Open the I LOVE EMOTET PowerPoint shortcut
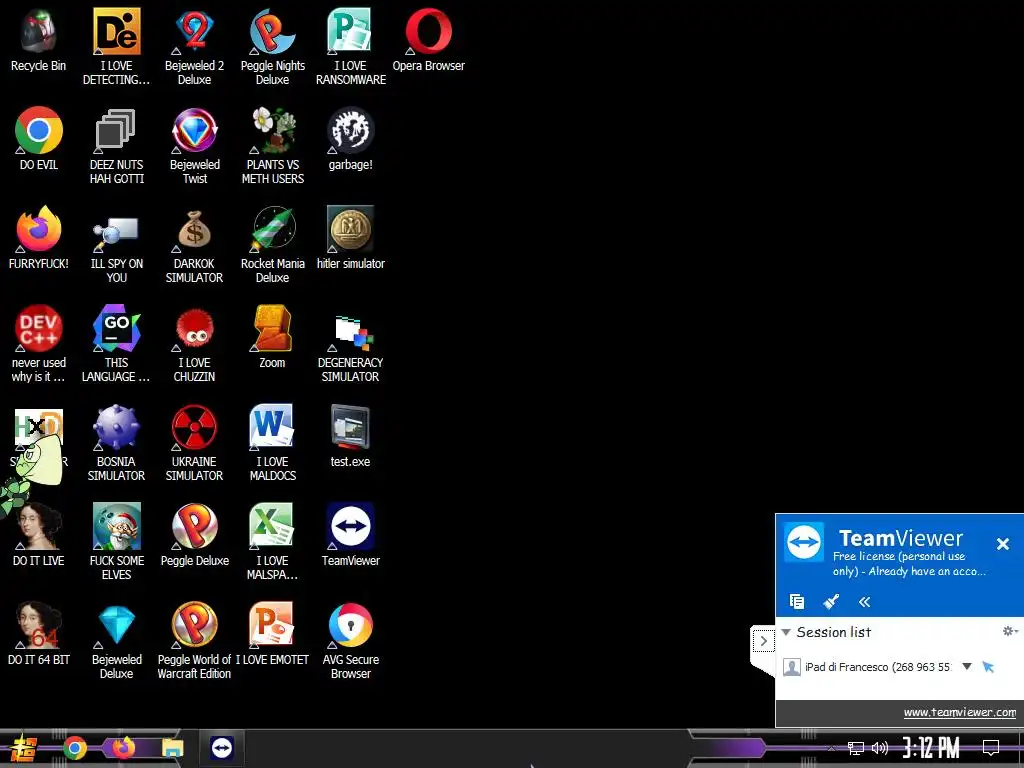Viewport: 1024px width, 768px height. [x=272, y=634]
